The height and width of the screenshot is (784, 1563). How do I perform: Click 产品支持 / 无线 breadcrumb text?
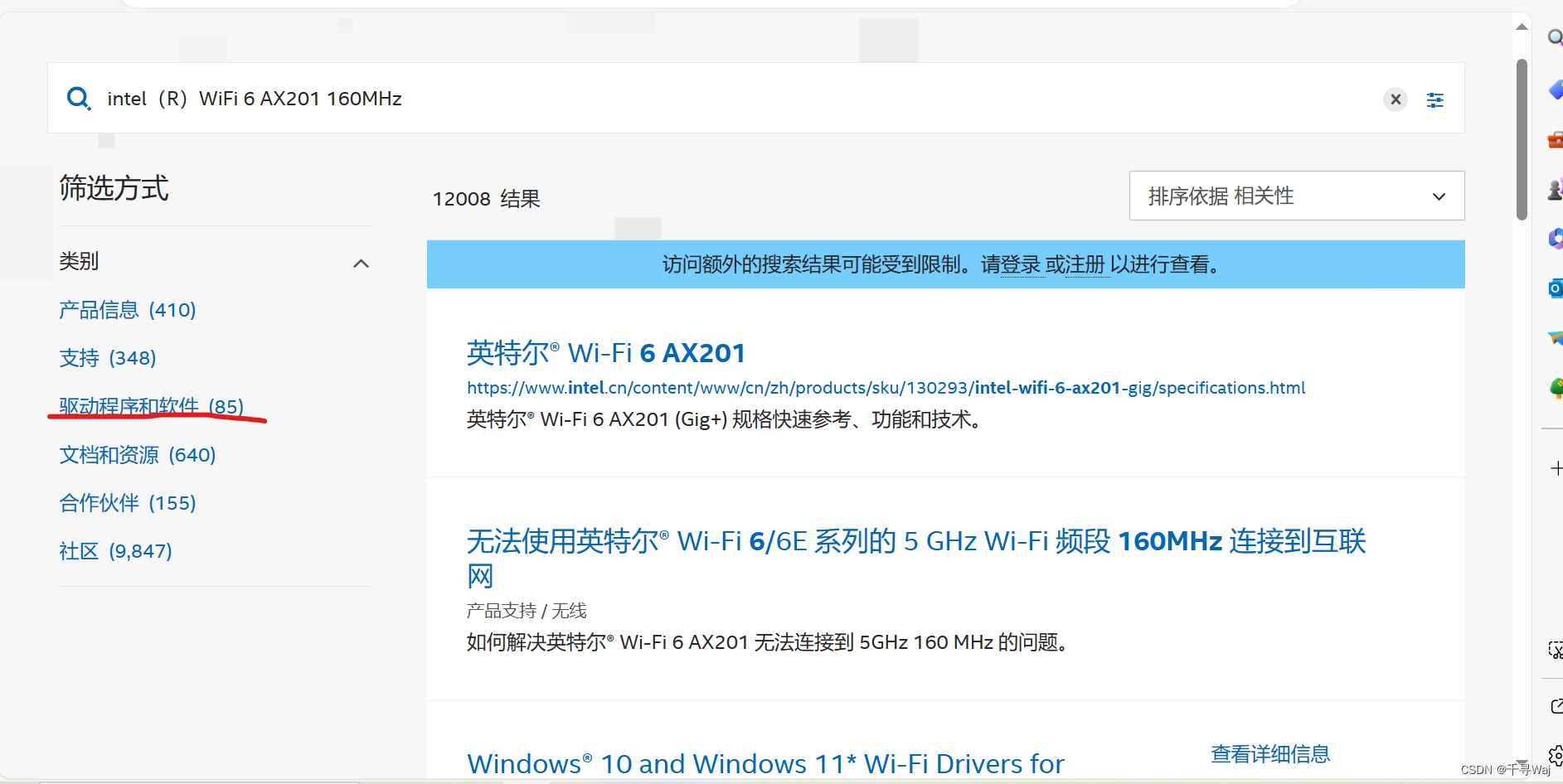click(527, 611)
